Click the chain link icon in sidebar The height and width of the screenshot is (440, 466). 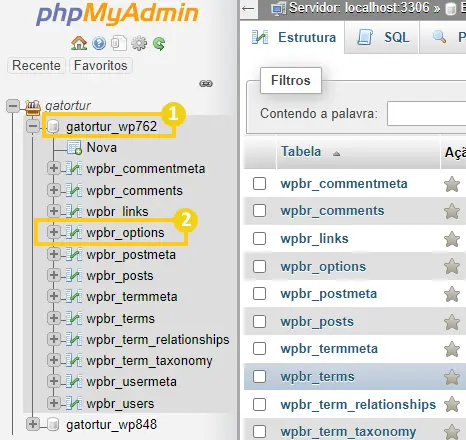pyautogui.click(x=206, y=83)
